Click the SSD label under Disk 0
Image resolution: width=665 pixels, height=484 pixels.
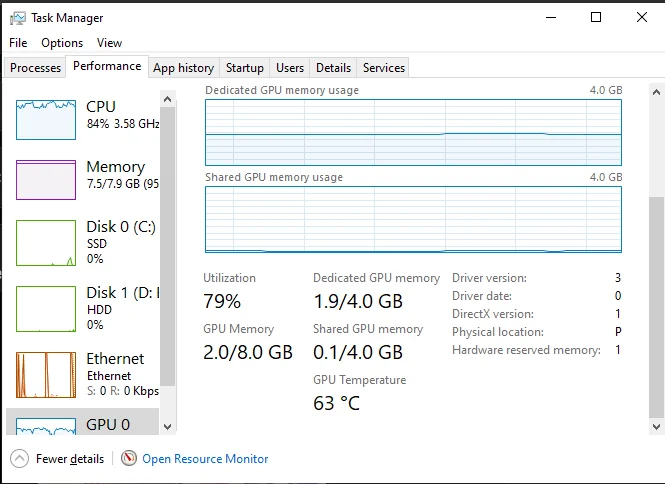pyautogui.click(x=97, y=244)
